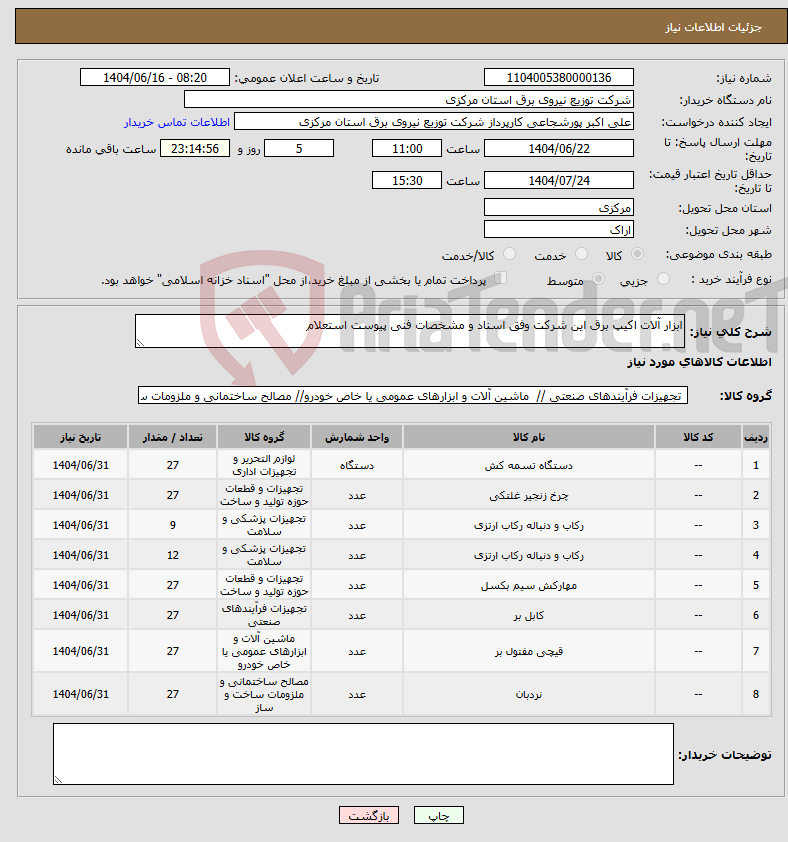Viewport: 788px width, 842px height.
Task: Click the تعداد / مقدار column header
Action: tap(172, 437)
